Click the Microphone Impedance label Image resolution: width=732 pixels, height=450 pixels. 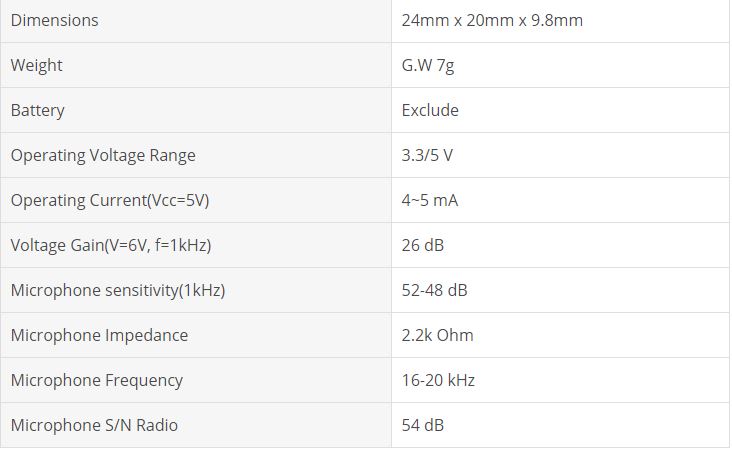(x=99, y=335)
